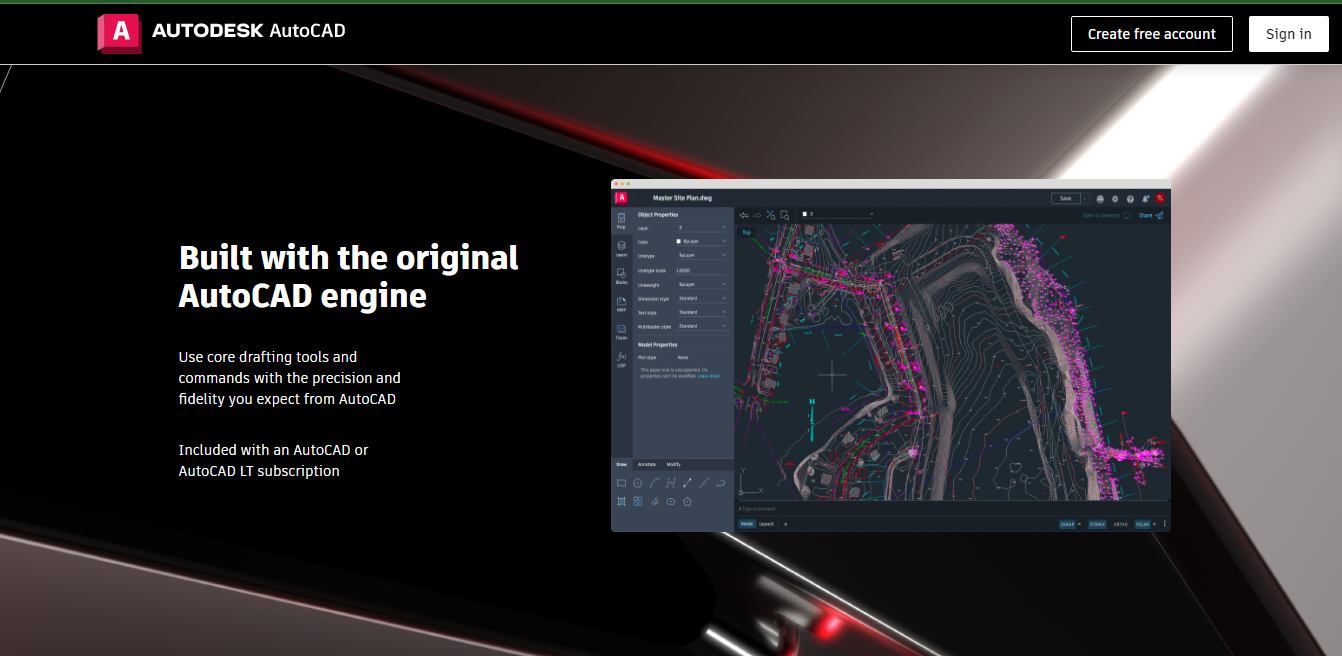
Task: Select the Layout1 tab
Action: 766,524
